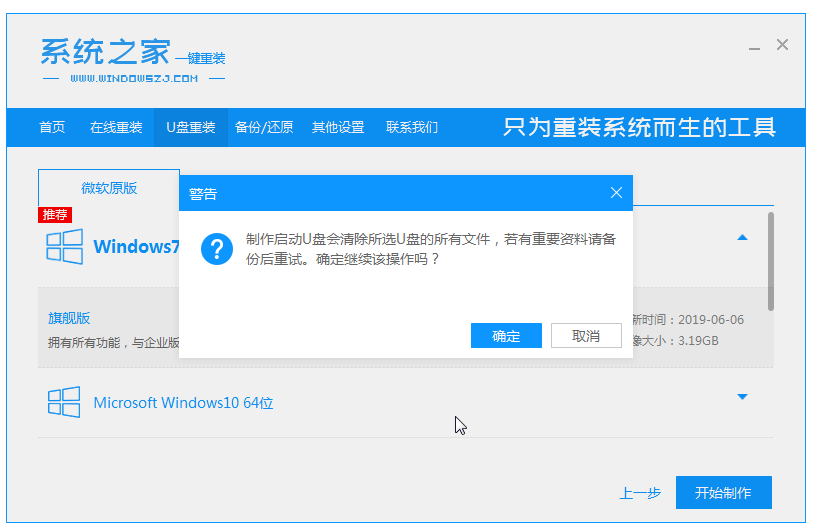Close the 警告 dialog with X
The height and width of the screenshot is (531, 818).
click(616, 193)
